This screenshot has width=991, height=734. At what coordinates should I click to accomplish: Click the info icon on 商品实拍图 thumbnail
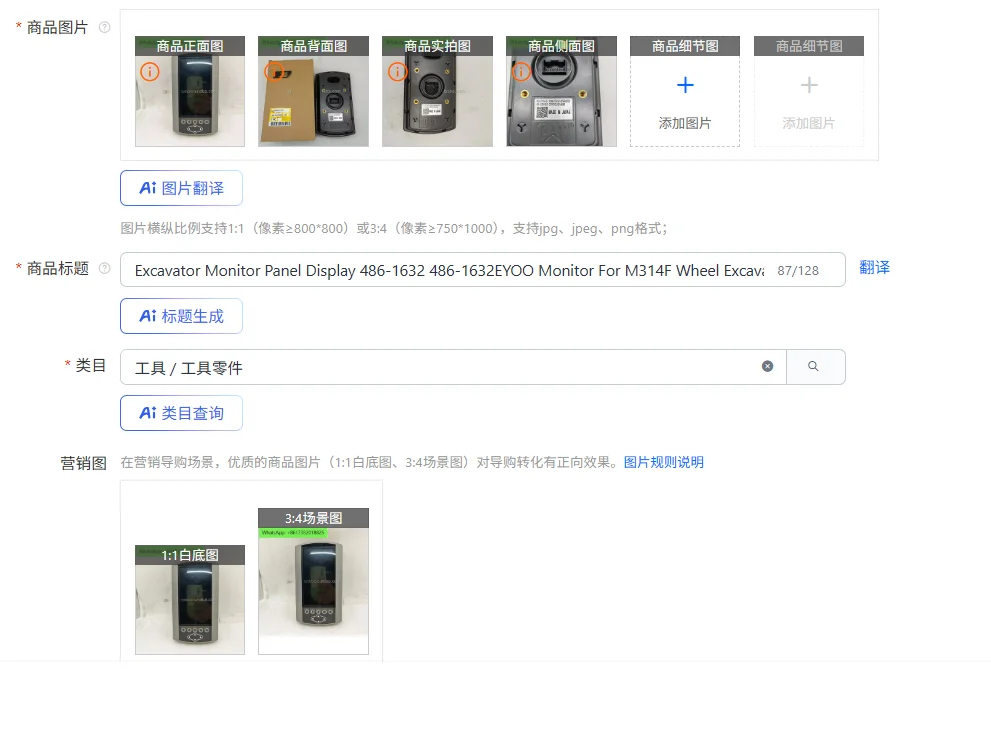tap(398, 72)
